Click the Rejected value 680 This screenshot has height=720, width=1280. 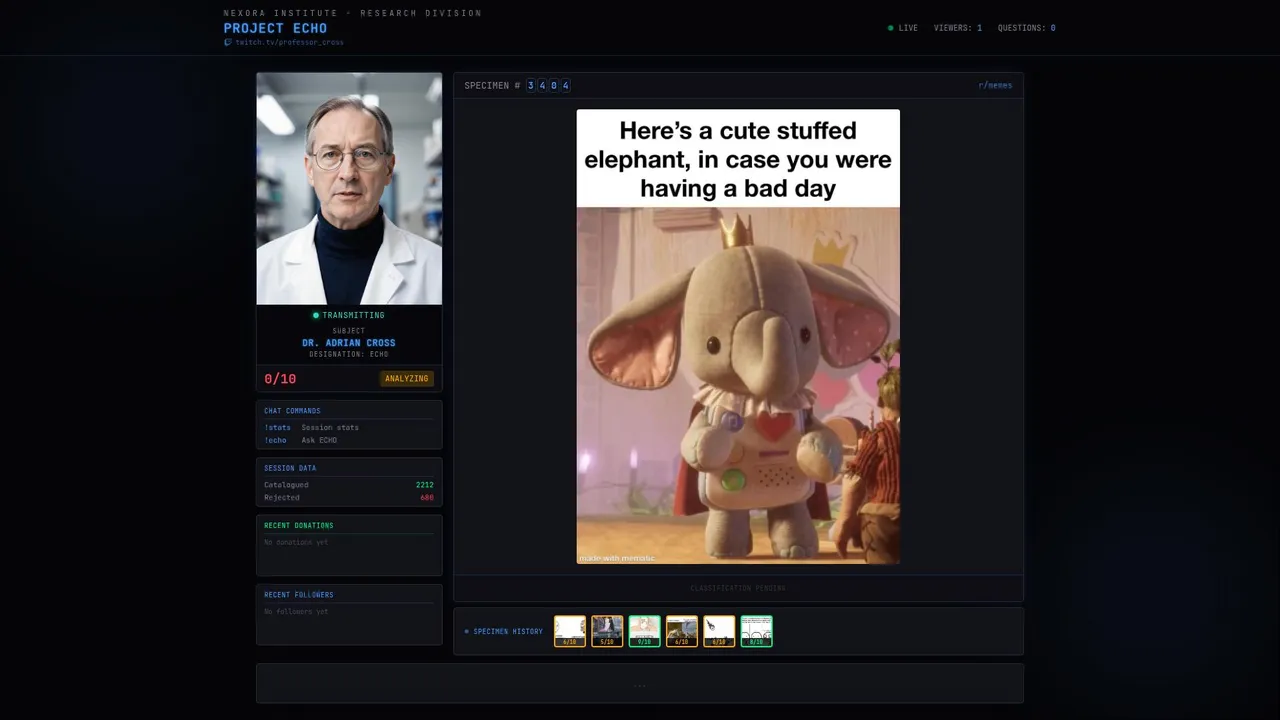pyautogui.click(x=427, y=497)
